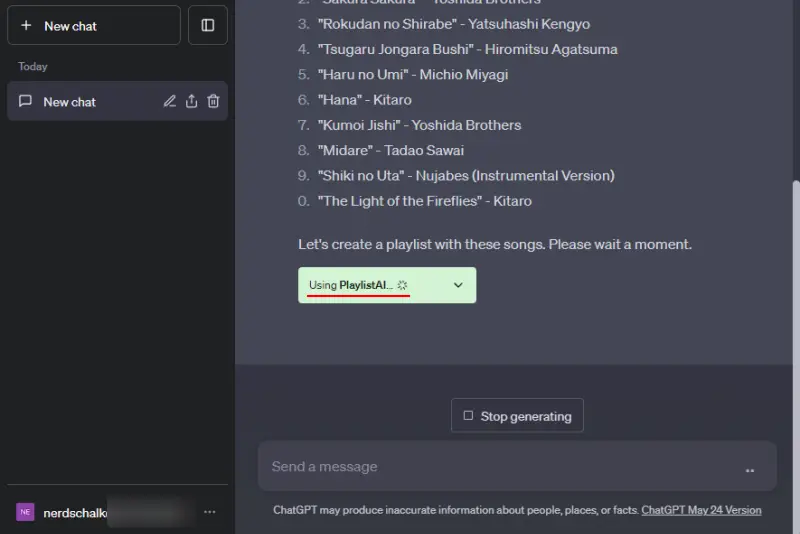Image resolution: width=800 pixels, height=534 pixels.
Task: Open the ChatGPT May 24 Version link
Action: click(701, 510)
